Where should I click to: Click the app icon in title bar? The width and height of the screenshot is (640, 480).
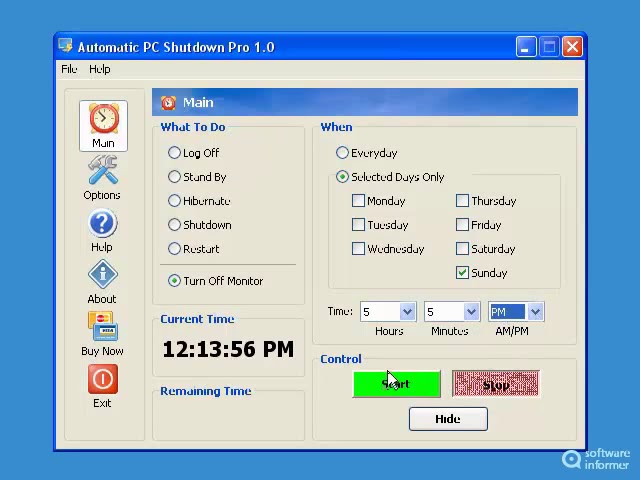click(65, 46)
